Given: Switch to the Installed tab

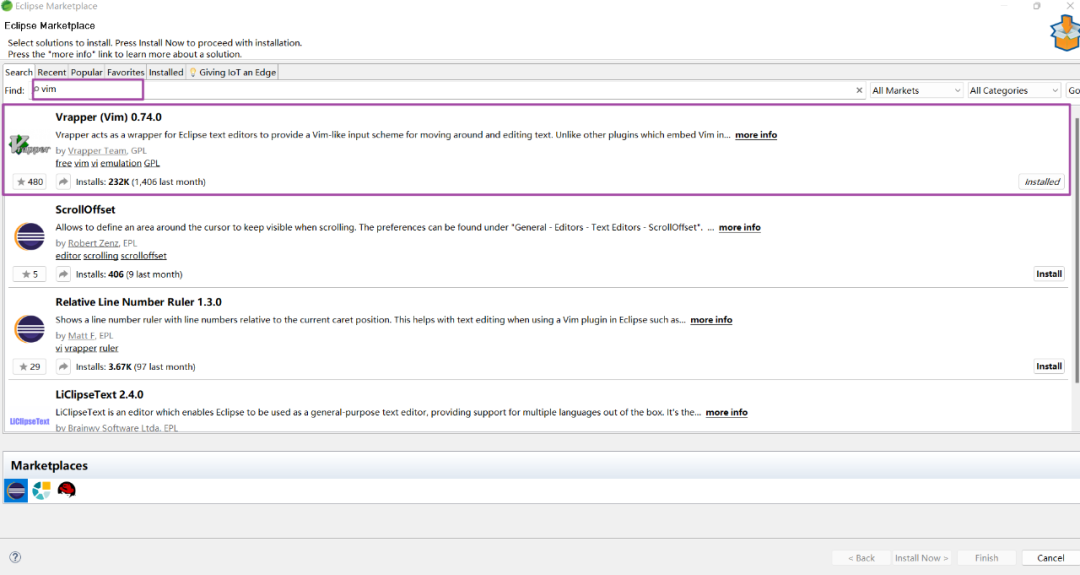Looking at the screenshot, I should pyautogui.click(x=166, y=72).
